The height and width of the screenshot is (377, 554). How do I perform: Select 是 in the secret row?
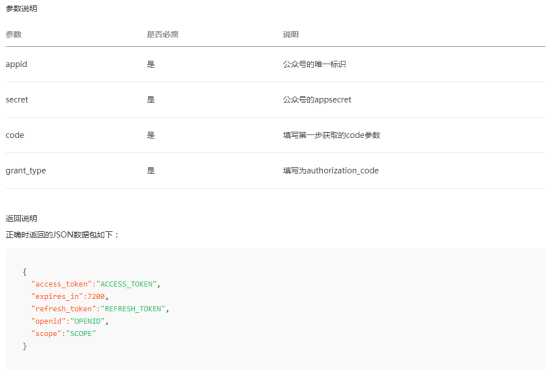151,100
